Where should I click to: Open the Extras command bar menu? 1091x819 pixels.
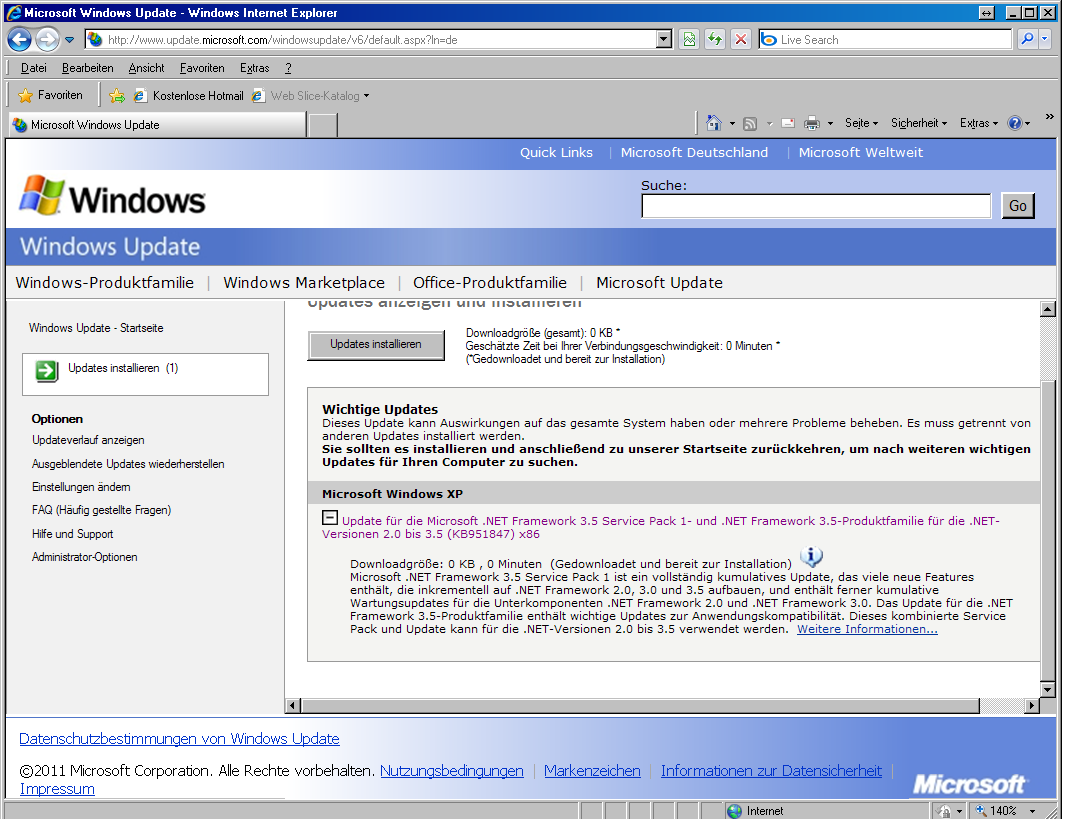pos(979,123)
